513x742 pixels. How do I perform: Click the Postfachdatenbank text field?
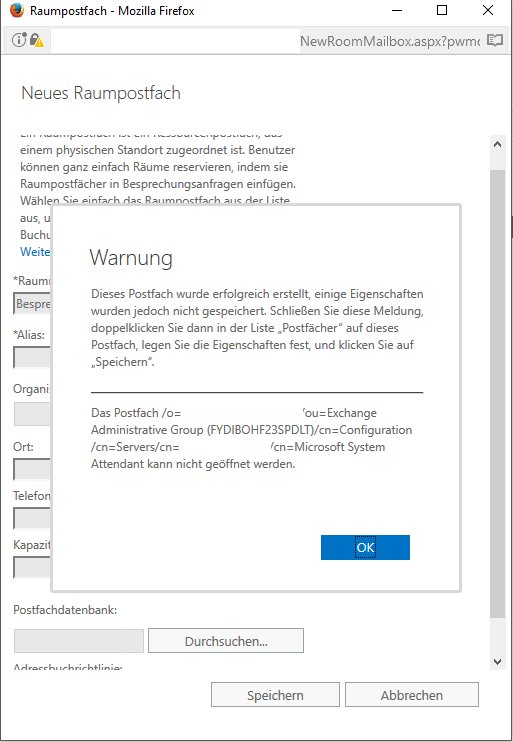79,641
